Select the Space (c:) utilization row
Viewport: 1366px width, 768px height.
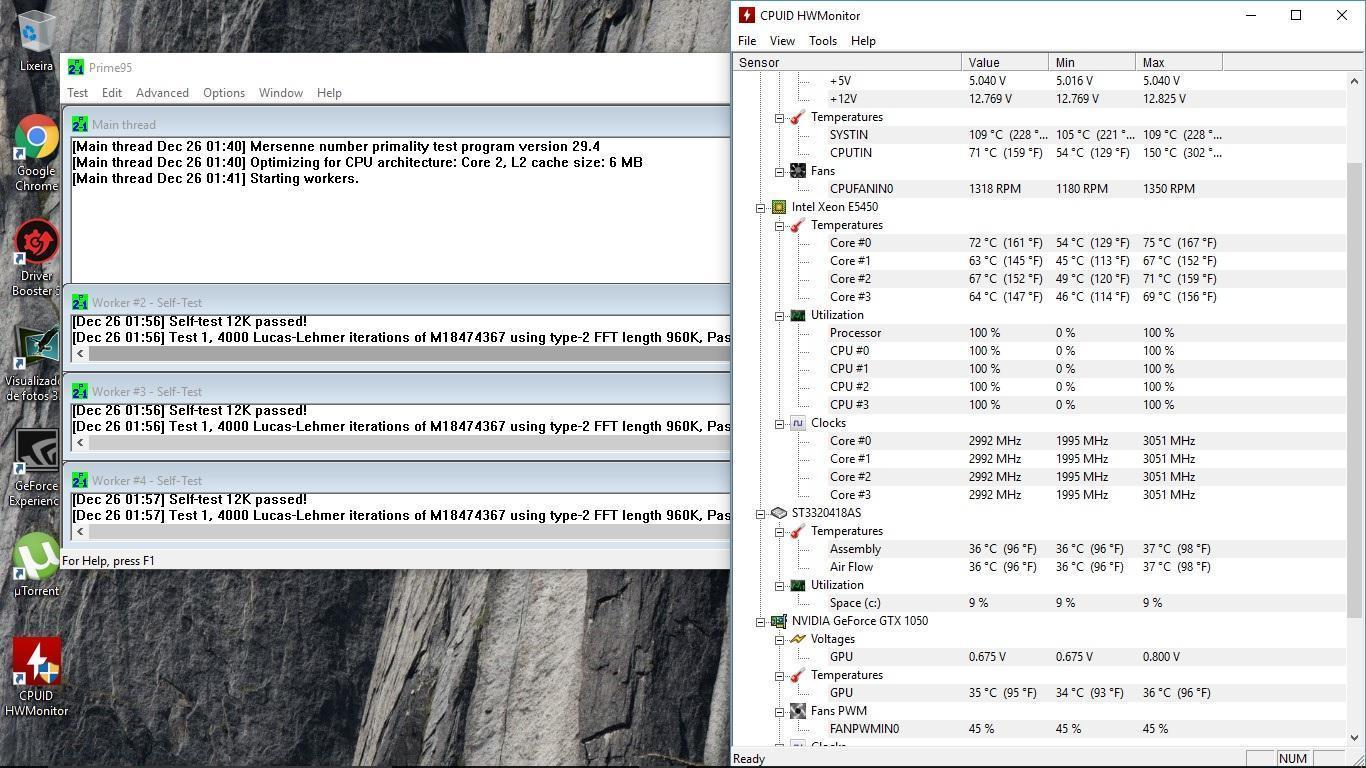pyautogui.click(x=1040, y=603)
